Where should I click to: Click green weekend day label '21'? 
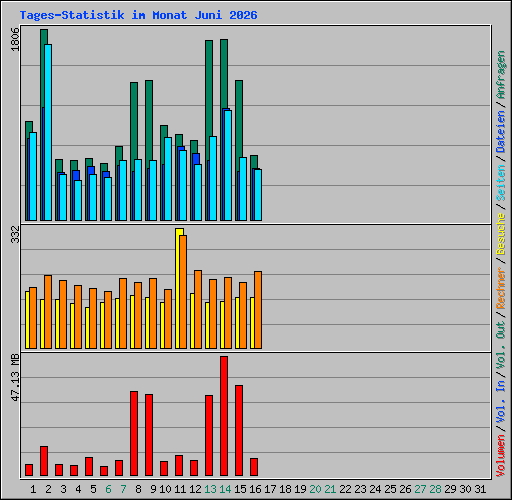tap(330, 489)
